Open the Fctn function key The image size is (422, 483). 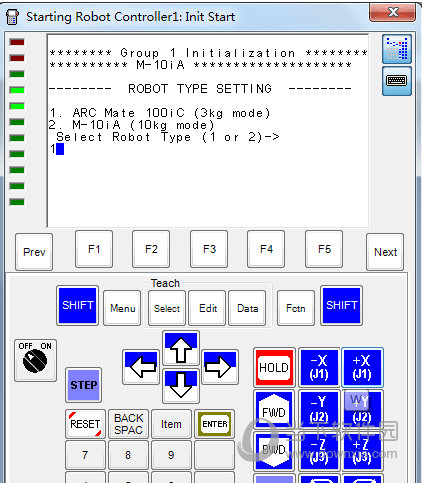tap(296, 308)
